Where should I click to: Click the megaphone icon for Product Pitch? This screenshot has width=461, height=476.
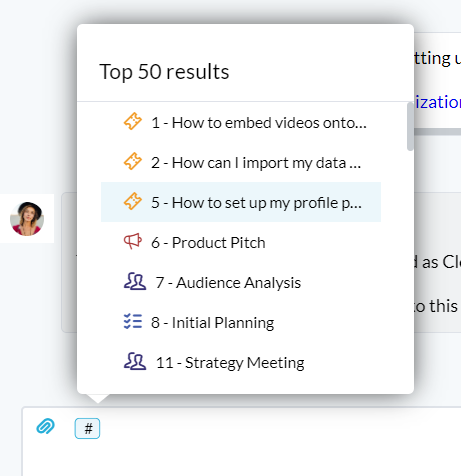click(x=133, y=241)
